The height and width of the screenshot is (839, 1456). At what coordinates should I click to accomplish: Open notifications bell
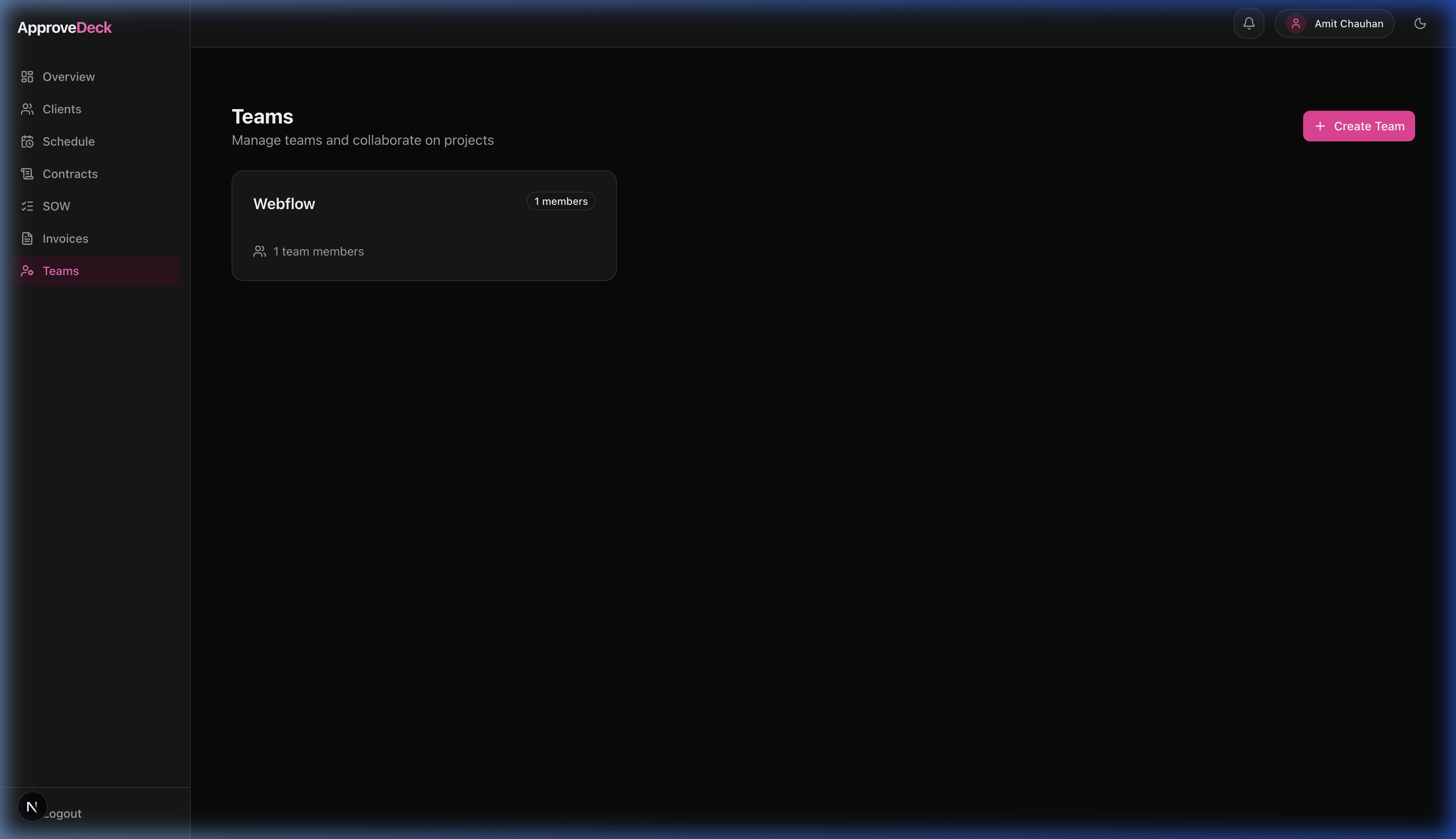tap(1249, 23)
